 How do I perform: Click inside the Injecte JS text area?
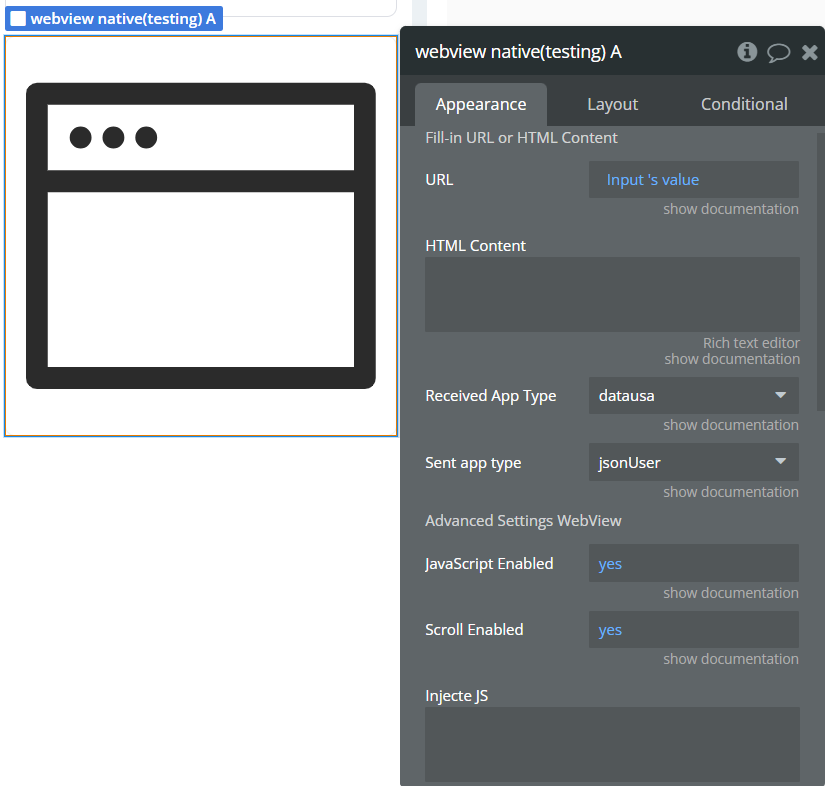pyautogui.click(x=612, y=744)
